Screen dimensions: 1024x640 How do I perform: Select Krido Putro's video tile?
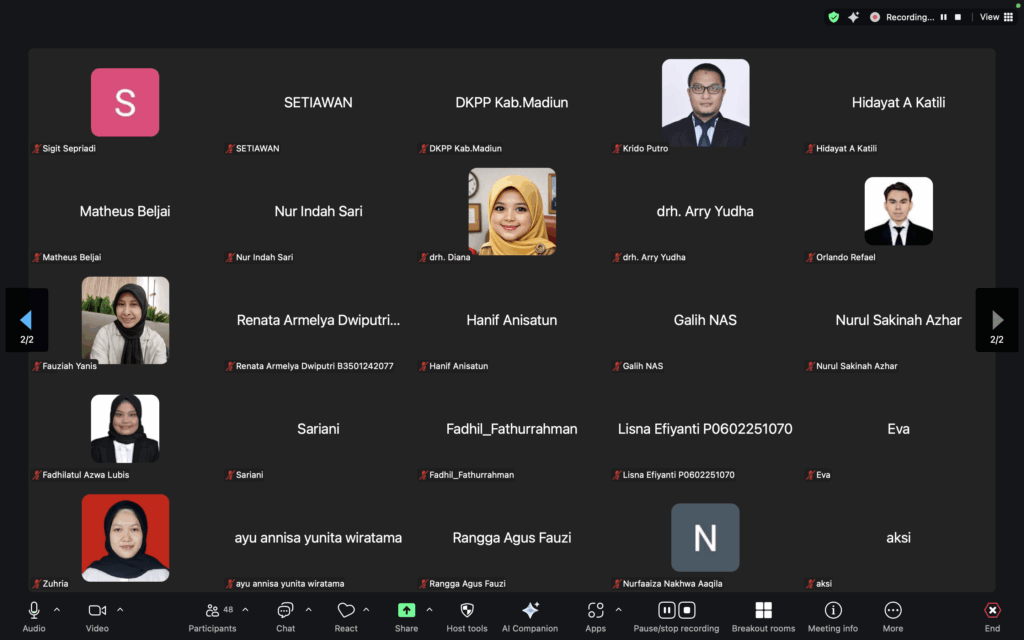[705, 103]
